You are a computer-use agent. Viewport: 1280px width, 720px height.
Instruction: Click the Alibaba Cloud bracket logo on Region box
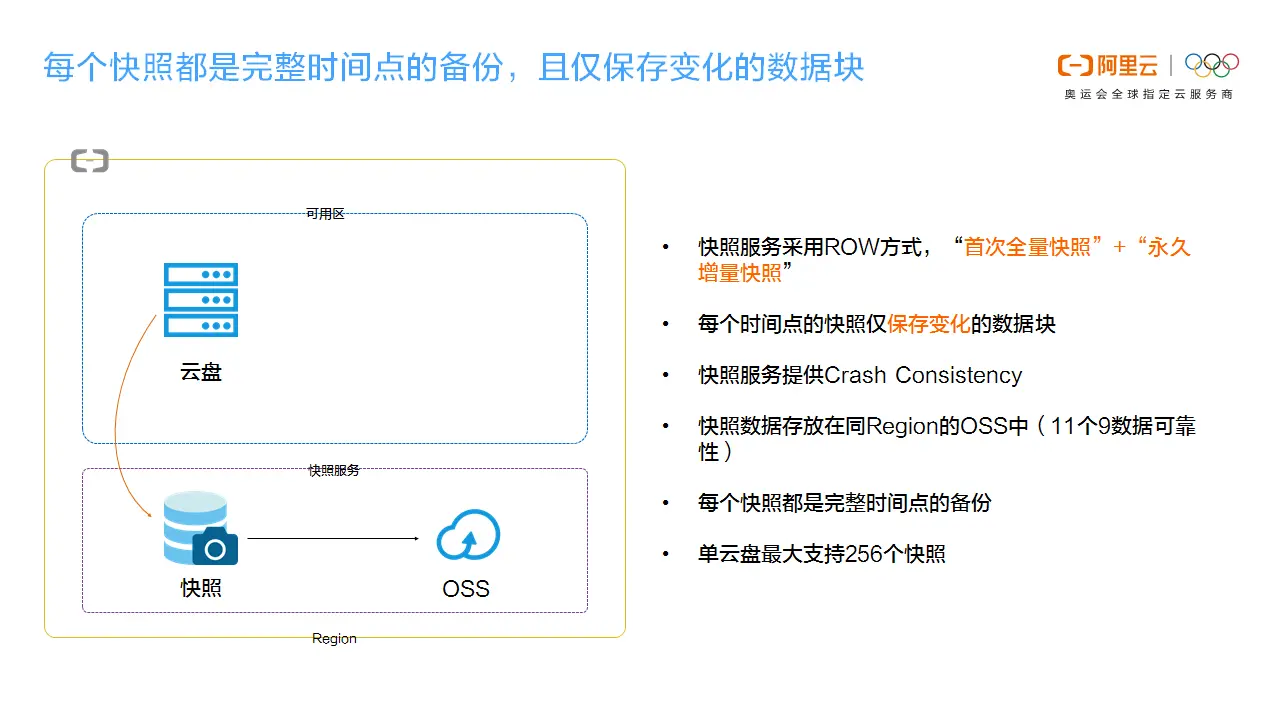[x=90, y=160]
